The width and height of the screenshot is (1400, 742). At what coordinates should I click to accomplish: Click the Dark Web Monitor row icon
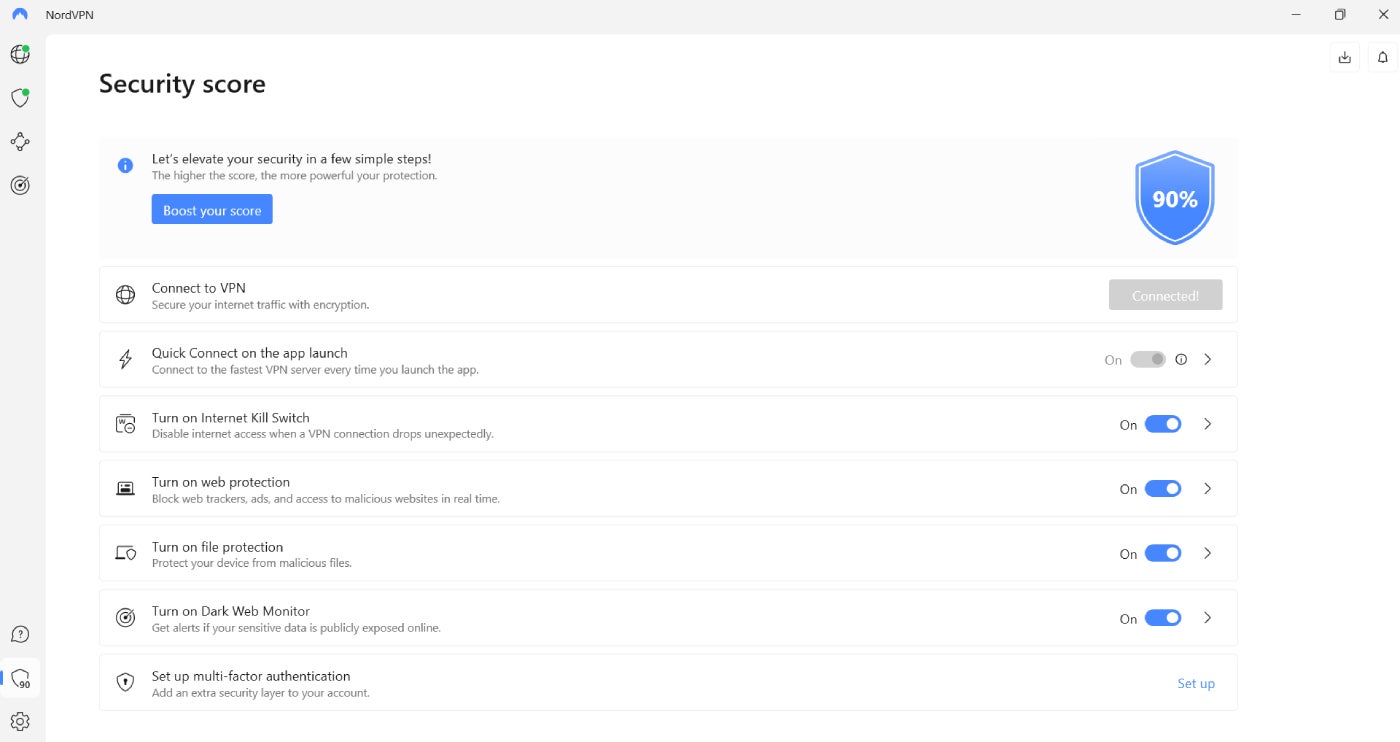coord(125,618)
